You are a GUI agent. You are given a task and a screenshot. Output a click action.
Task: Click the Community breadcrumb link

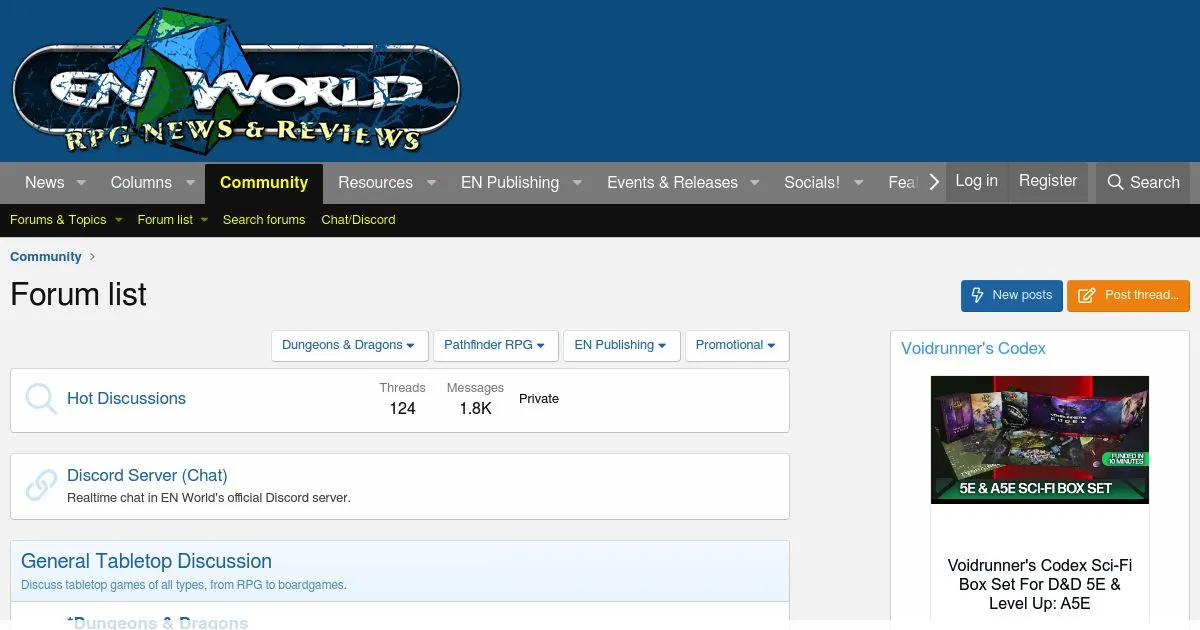tap(46, 257)
